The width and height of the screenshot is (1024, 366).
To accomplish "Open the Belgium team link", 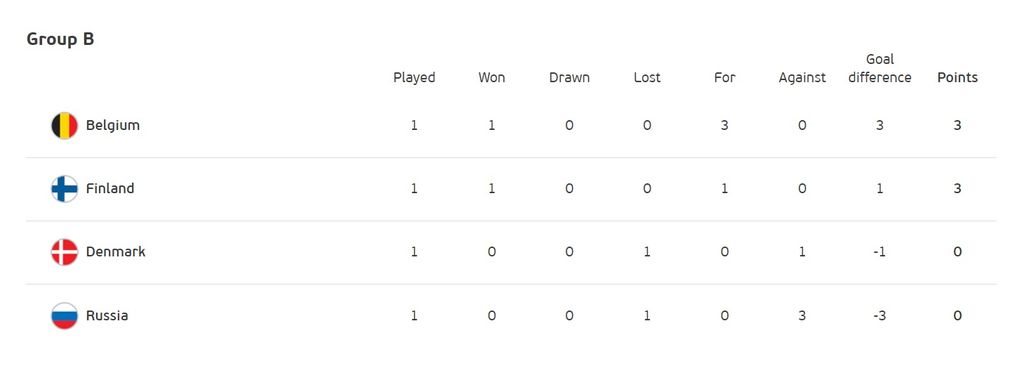I will click(113, 125).
